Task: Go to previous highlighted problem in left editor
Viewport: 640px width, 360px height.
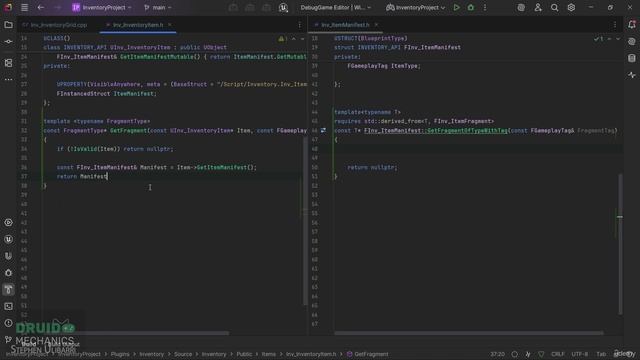Action: coord(293,39)
